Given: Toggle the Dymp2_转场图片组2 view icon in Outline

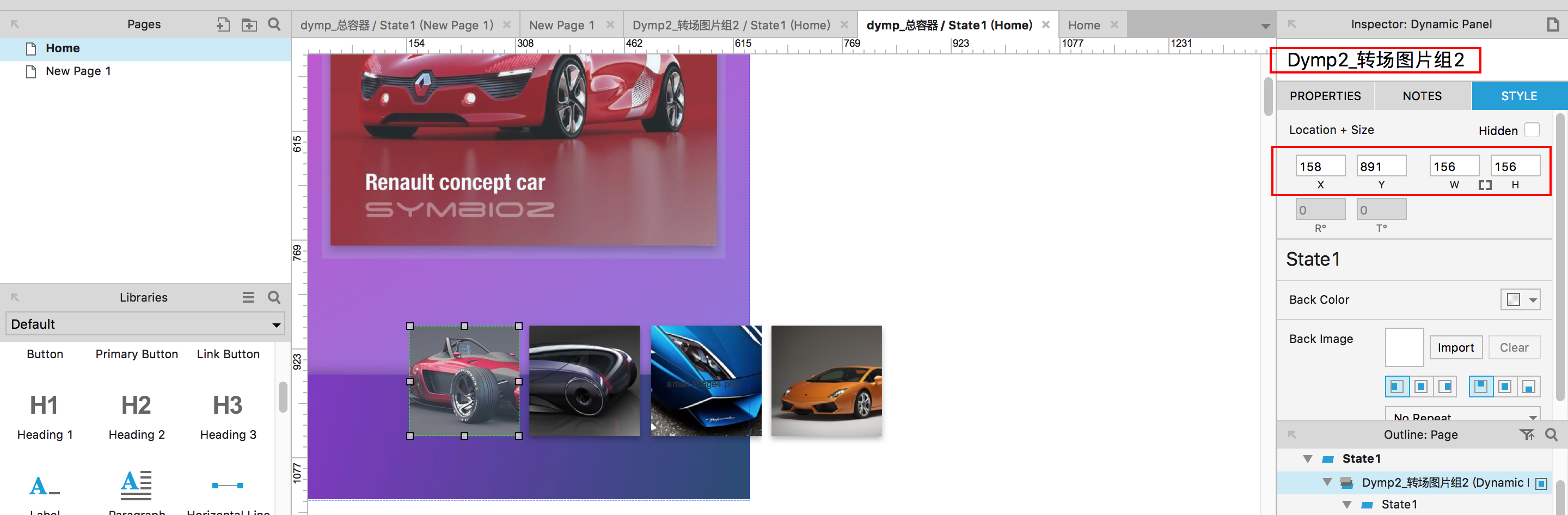Looking at the screenshot, I should 1541,483.
